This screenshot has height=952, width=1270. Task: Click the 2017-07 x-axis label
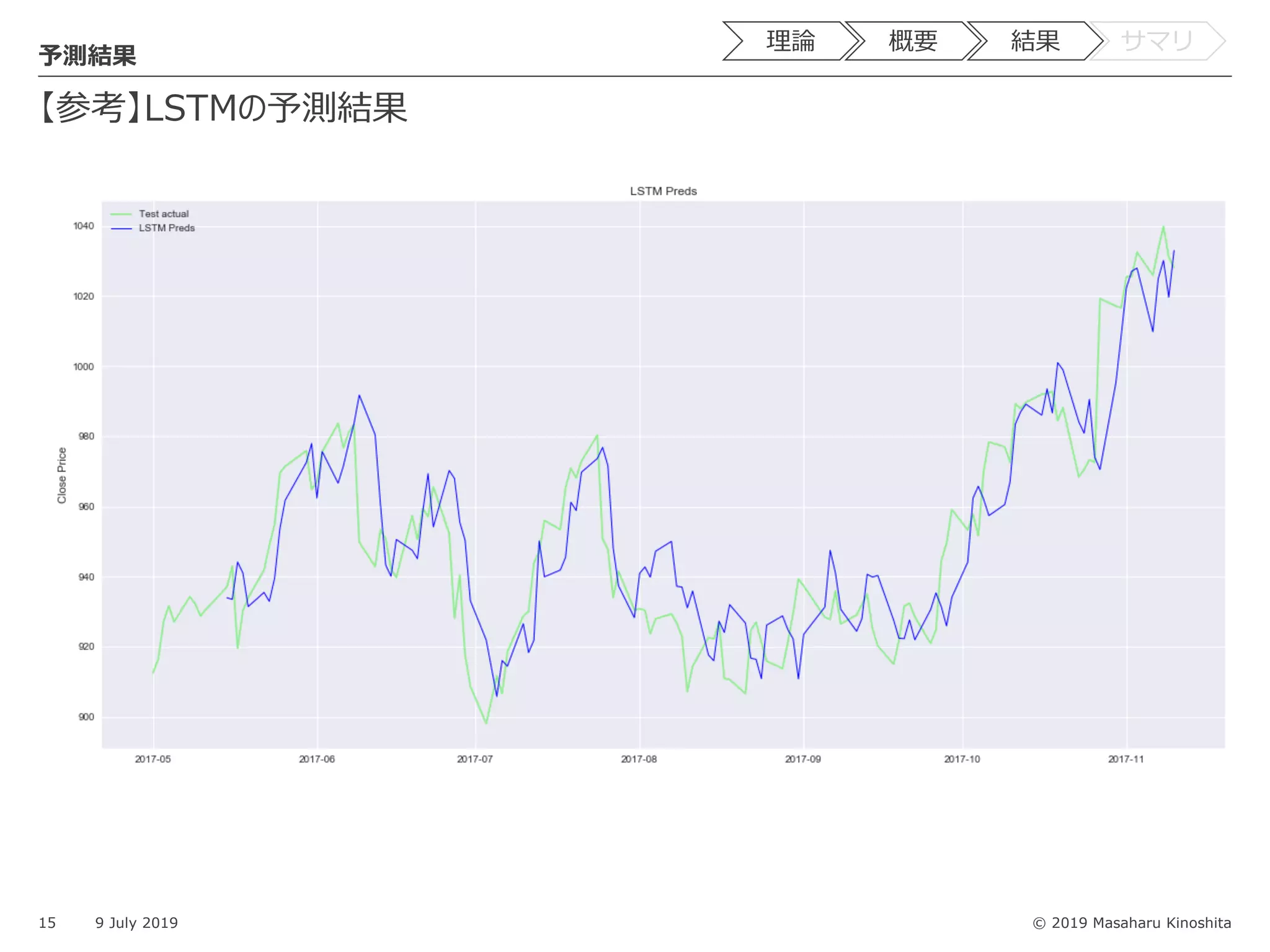475,759
